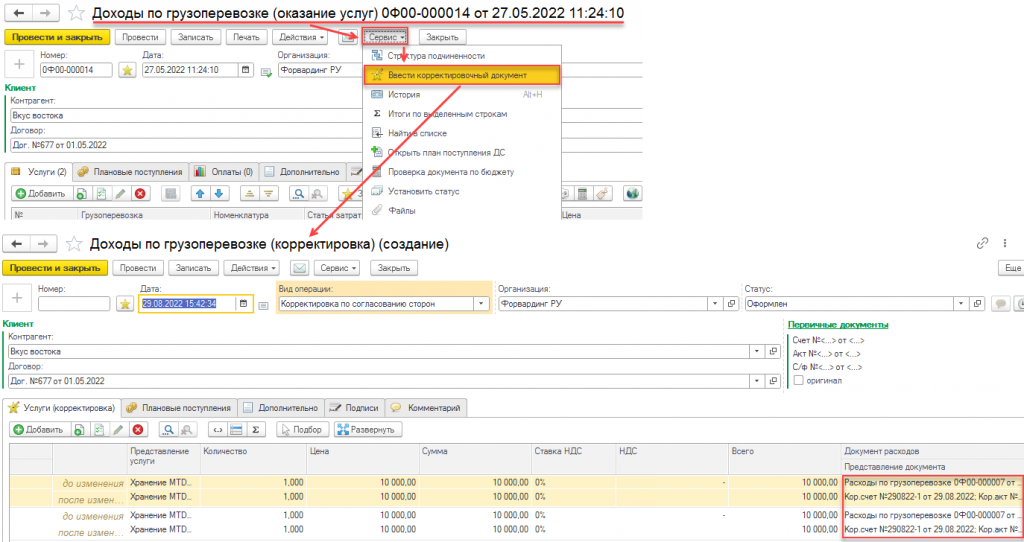Choose История menu item
The image size is (1024, 542).
point(462,95)
